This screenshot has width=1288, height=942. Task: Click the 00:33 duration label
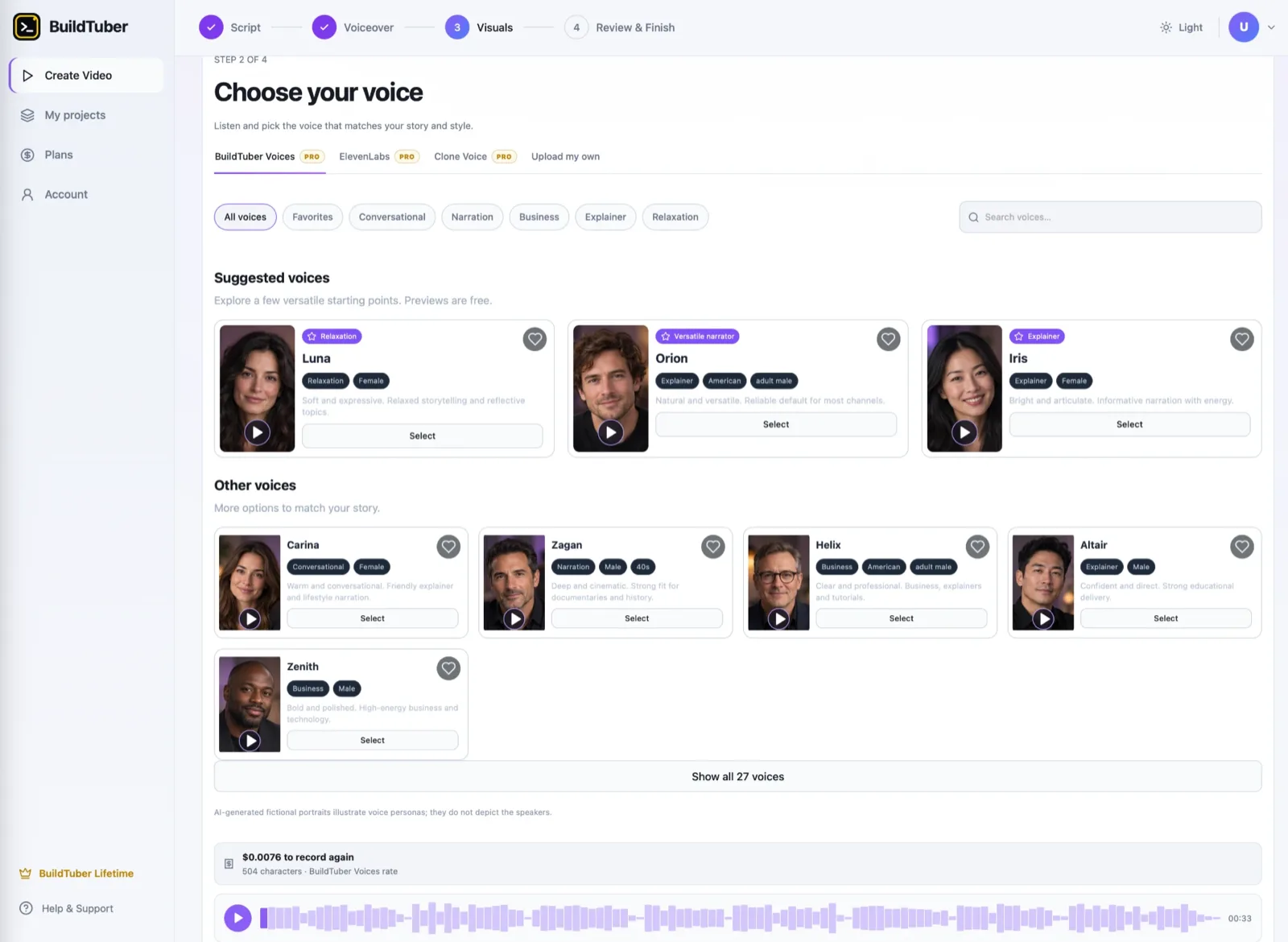pos(1240,919)
